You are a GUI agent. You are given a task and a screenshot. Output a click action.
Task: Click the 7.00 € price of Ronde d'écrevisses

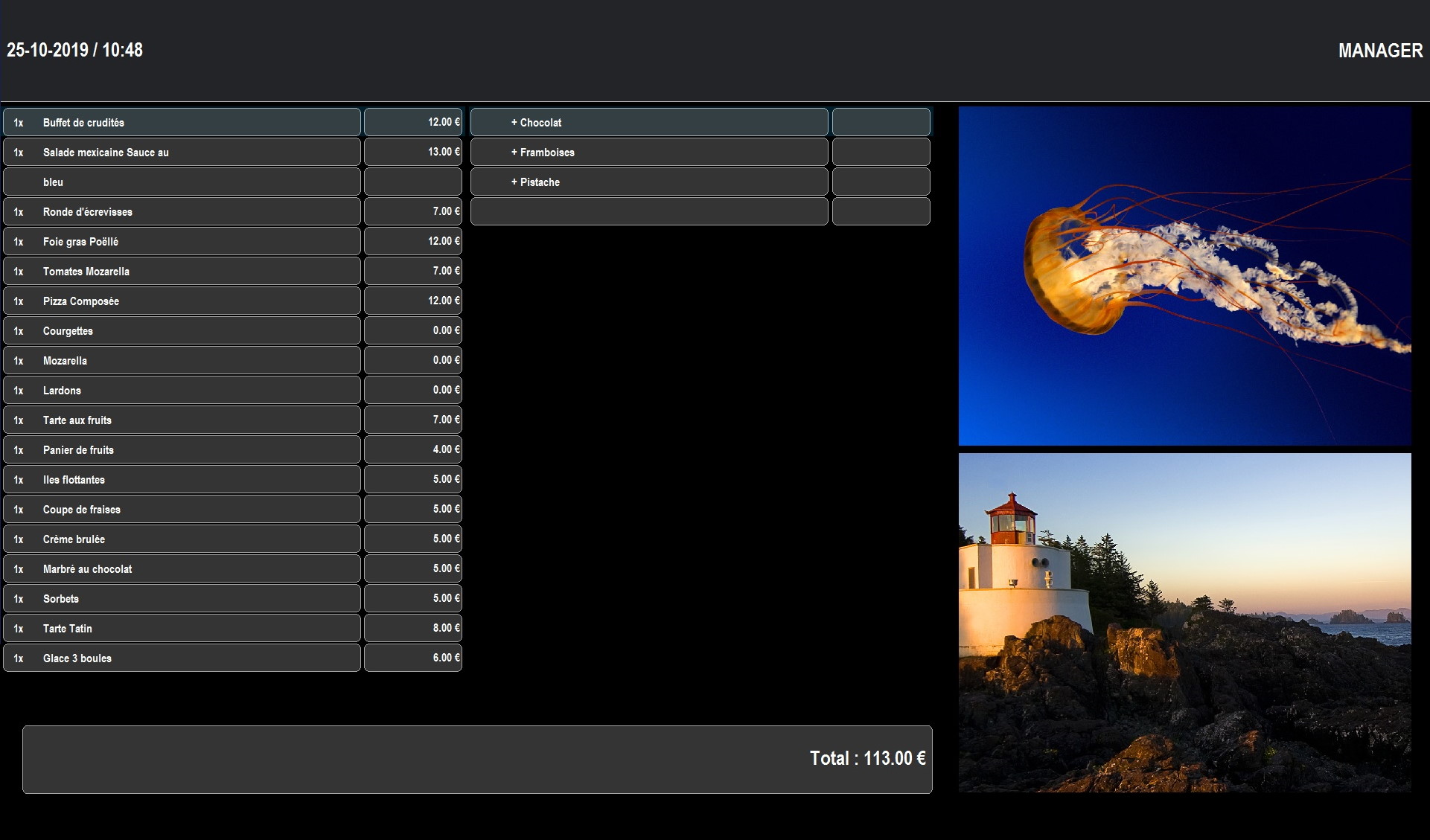tap(413, 211)
